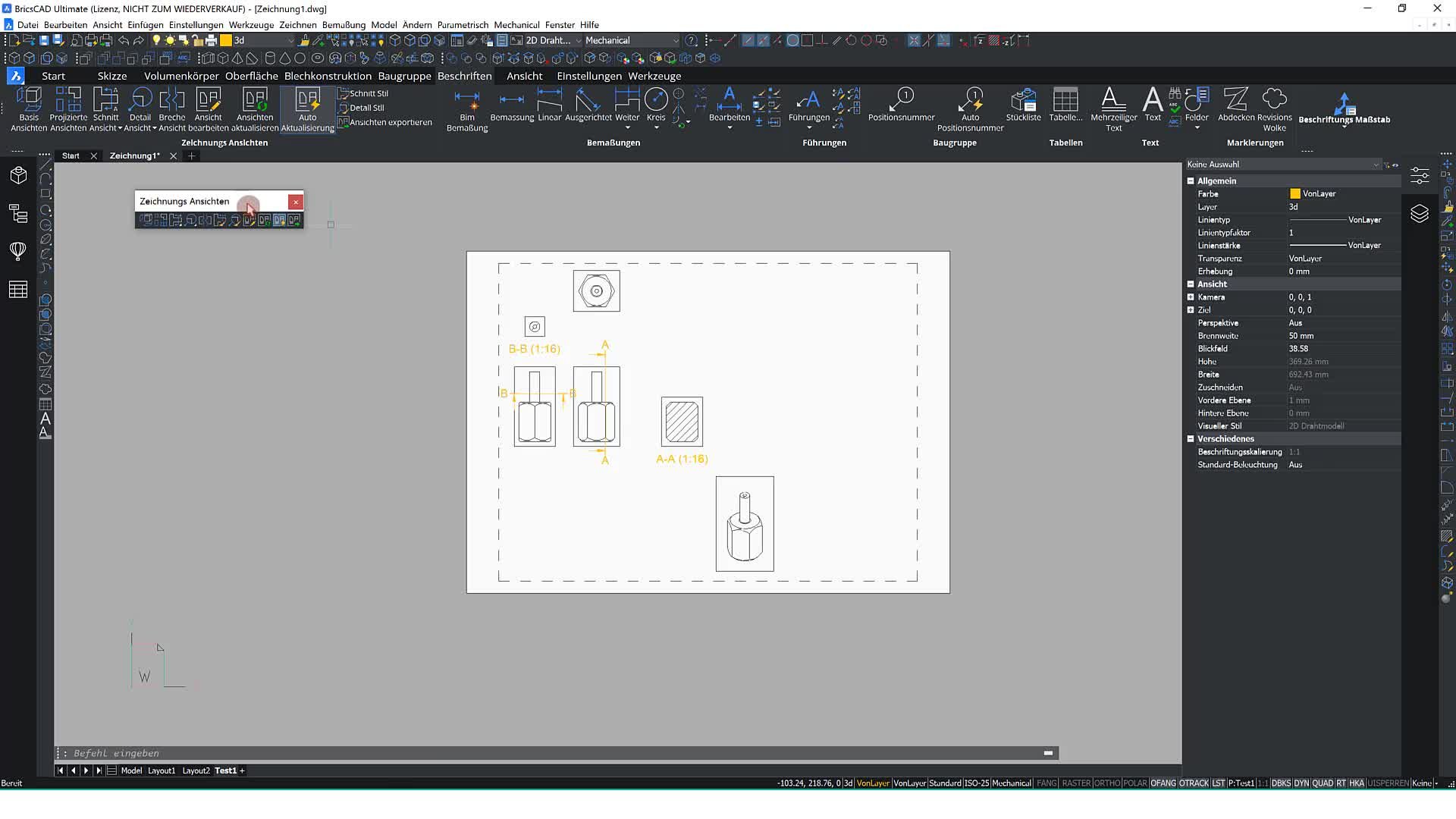
Task: Expand the Kamera property row
Action: coord(1191,297)
